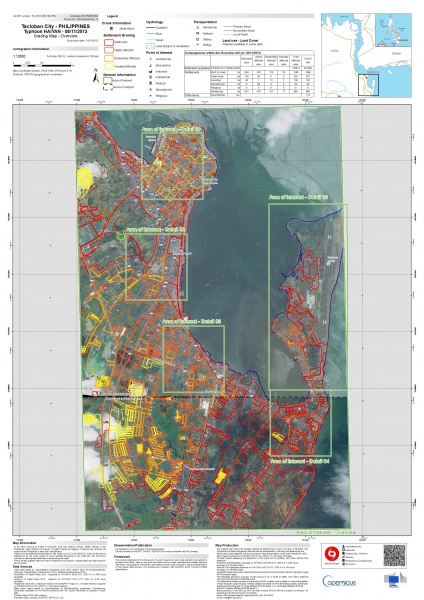
Task: Click the consequences summary table
Action: 249,73
